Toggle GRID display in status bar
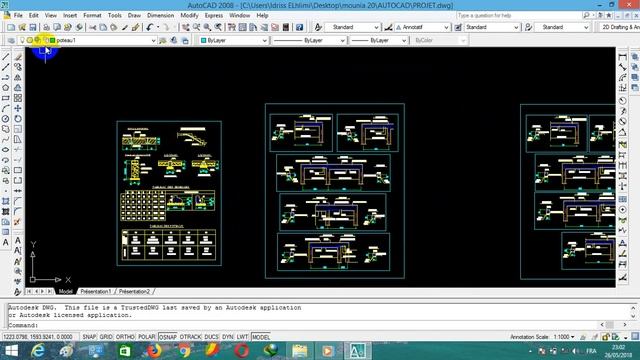The image size is (640, 360). tap(106, 337)
